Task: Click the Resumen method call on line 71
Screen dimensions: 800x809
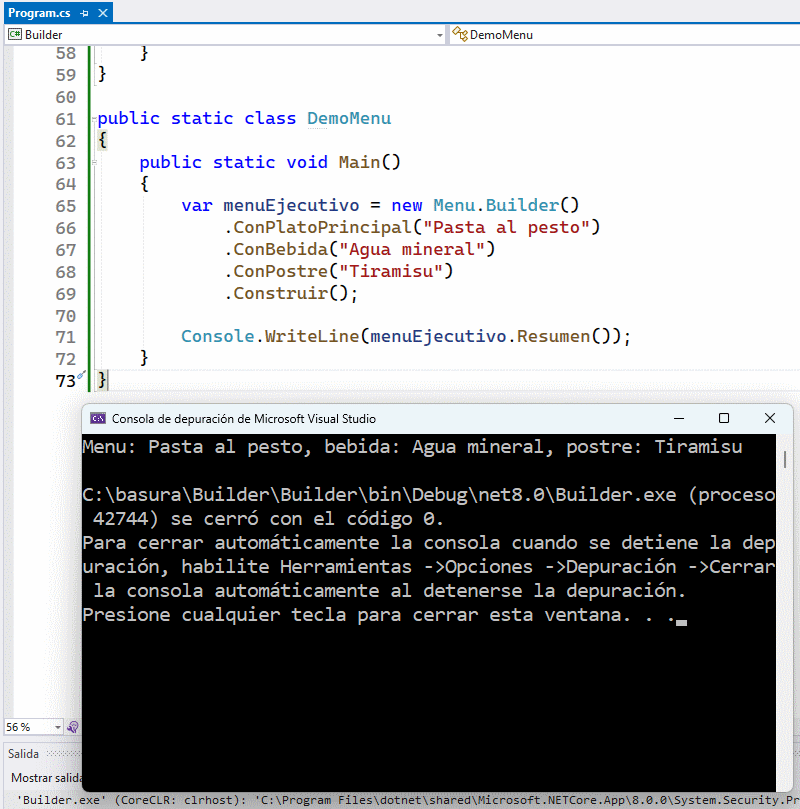Action: click(x=553, y=337)
